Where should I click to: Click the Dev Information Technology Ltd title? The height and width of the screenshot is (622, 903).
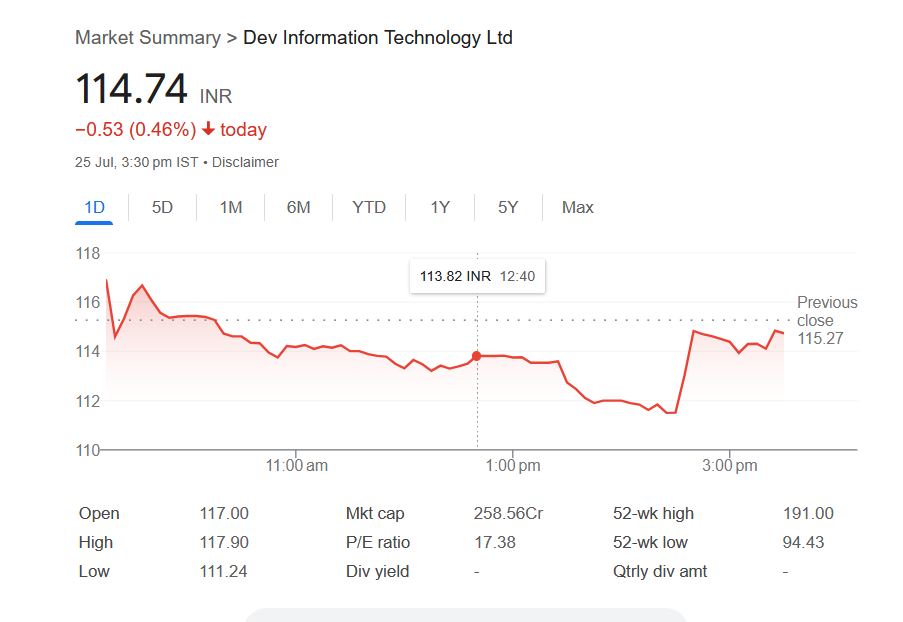point(378,38)
